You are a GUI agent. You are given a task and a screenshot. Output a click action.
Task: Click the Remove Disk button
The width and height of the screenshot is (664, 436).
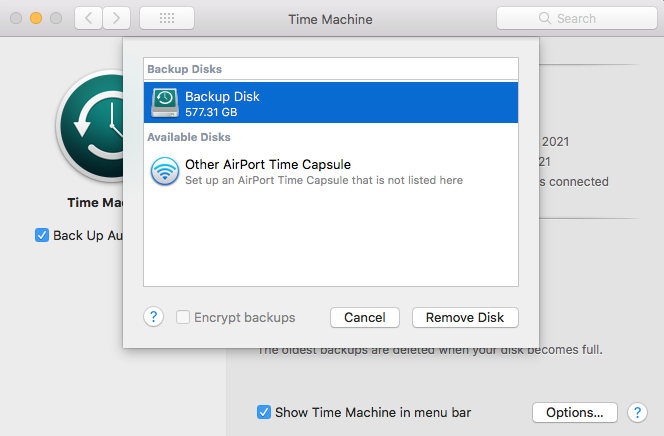[x=465, y=317]
